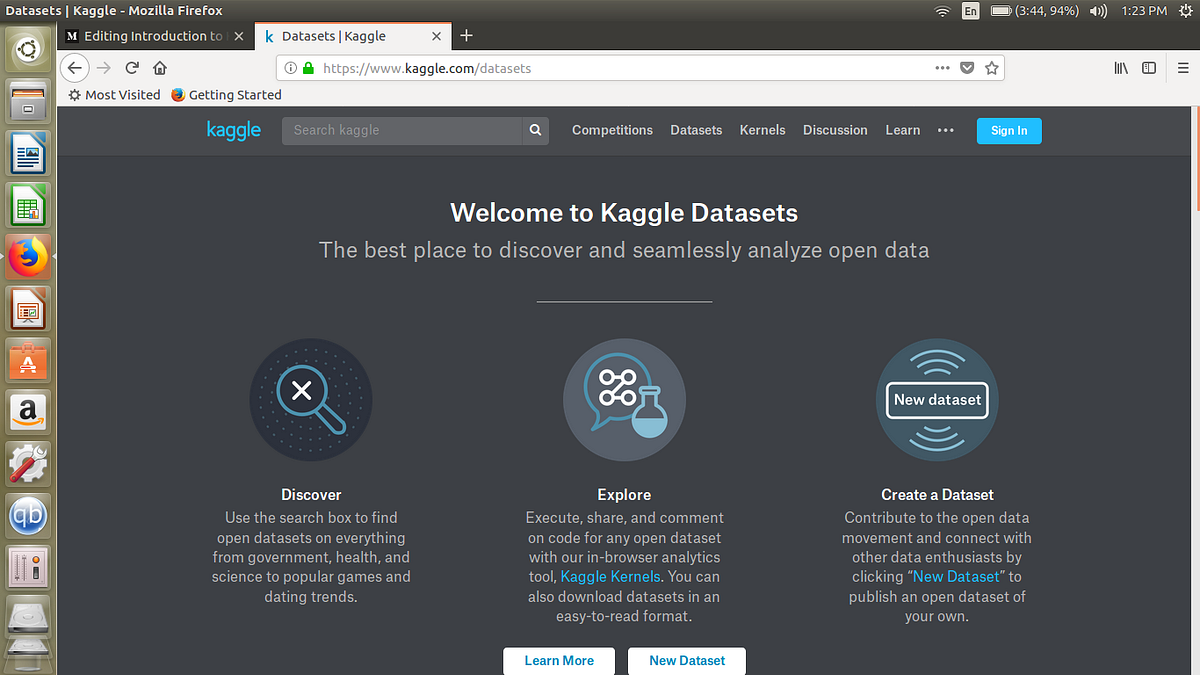
Task: Click the Sign In button
Action: (1009, 130)
